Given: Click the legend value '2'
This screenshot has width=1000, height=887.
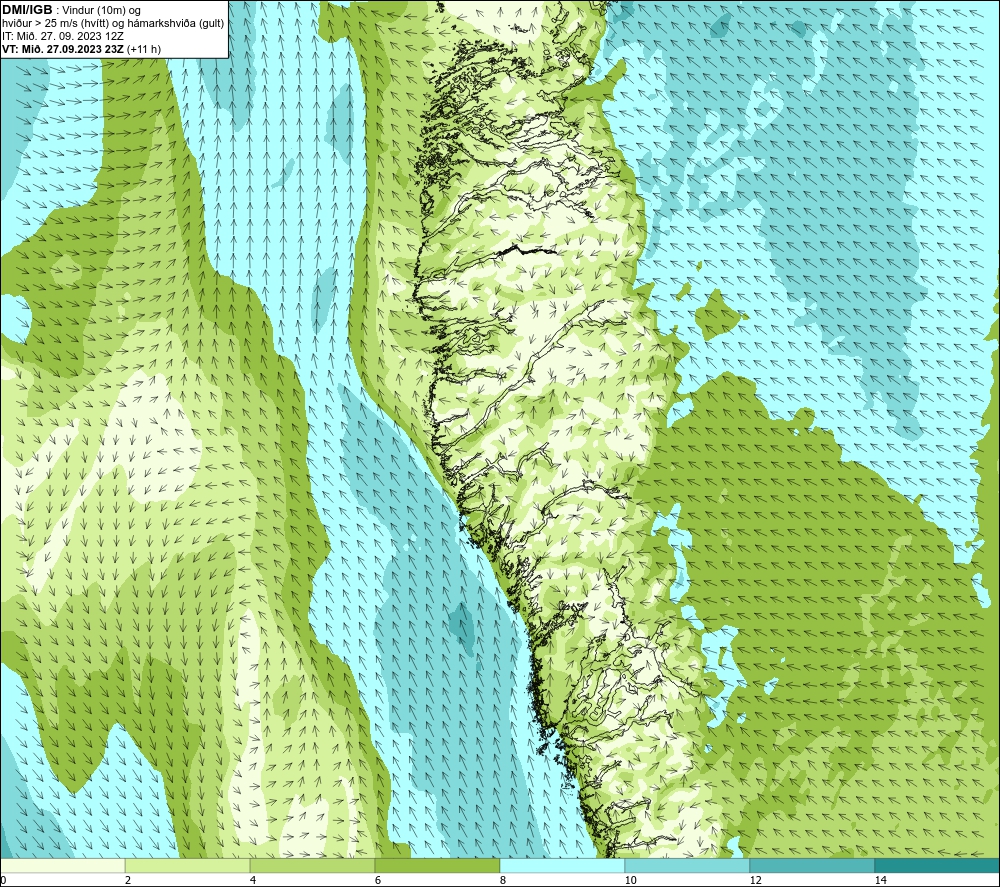Looking at the screenshot, I should click(x=128, y=880).
